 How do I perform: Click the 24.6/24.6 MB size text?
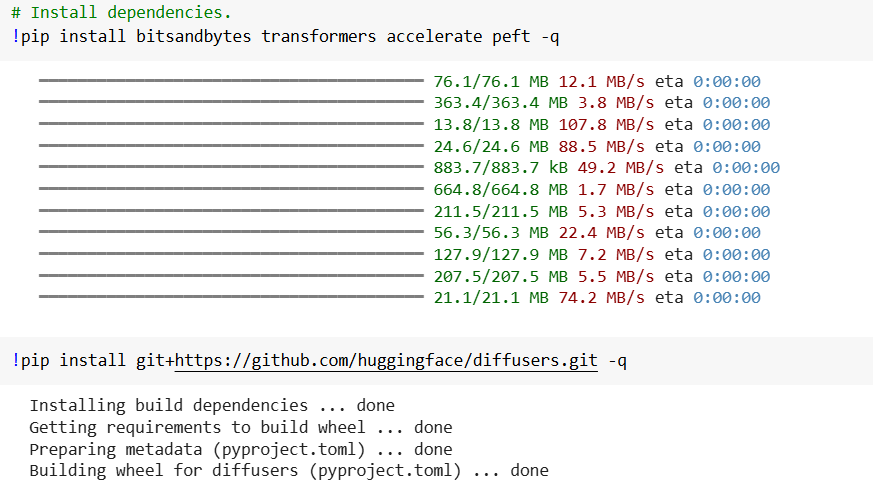coord(491,147)
